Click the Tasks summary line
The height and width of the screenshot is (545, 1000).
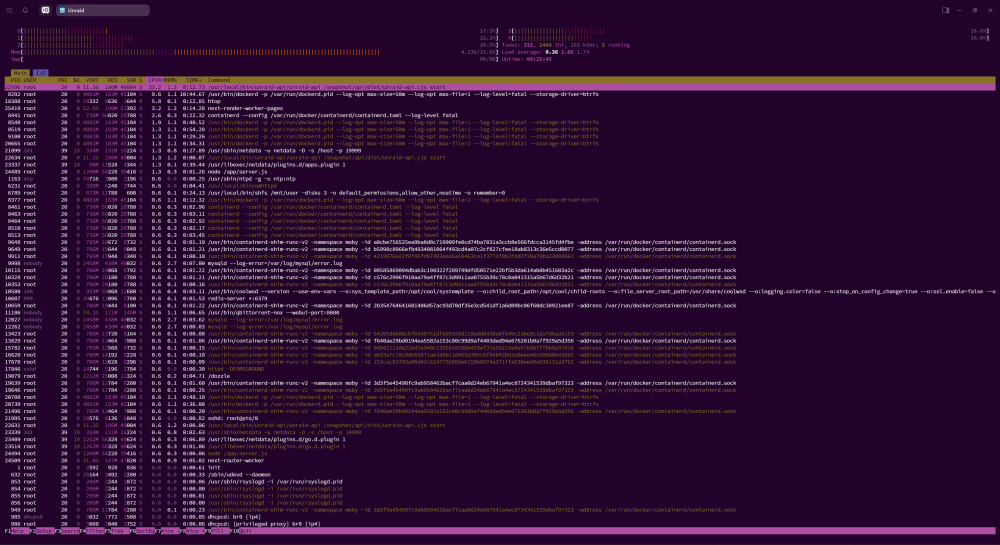566,45
